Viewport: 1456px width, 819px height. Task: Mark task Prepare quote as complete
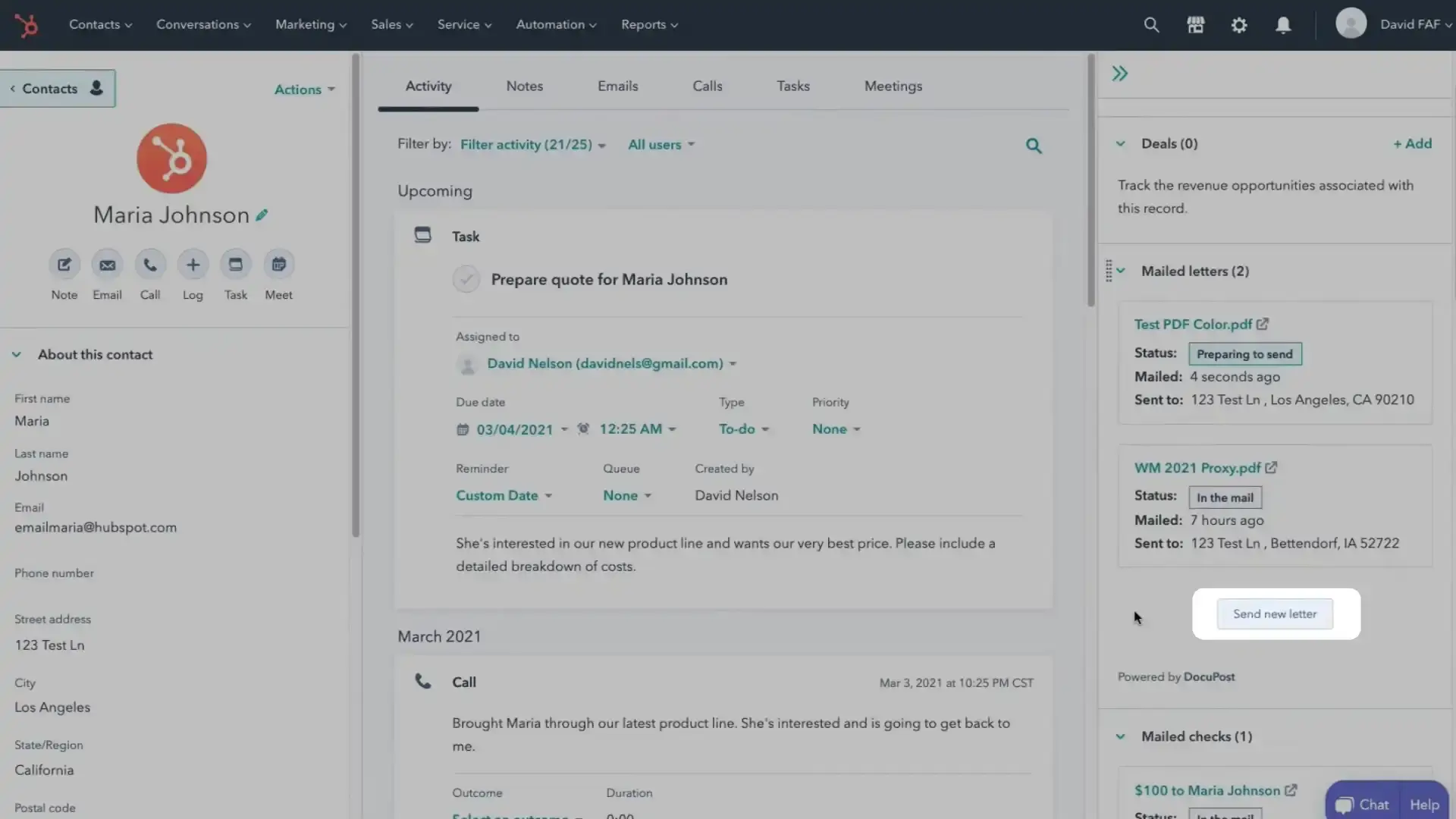point(466,279)
